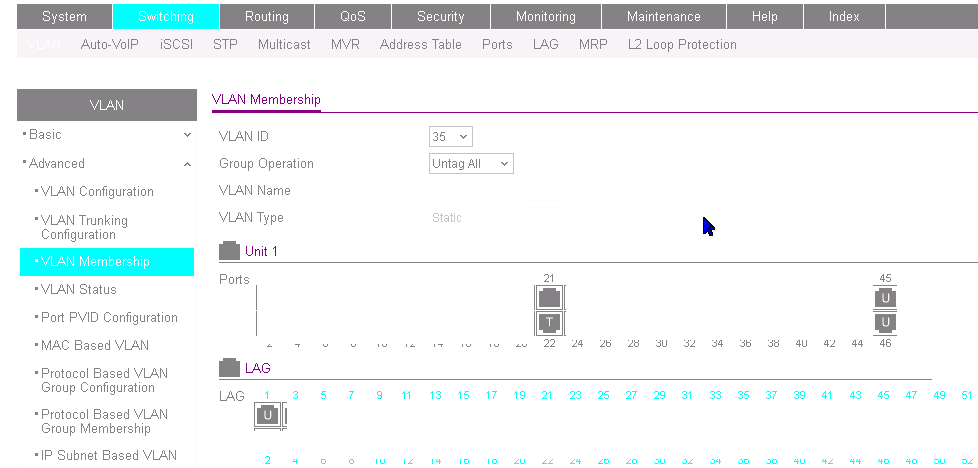Open the QoS top tab

353,17
